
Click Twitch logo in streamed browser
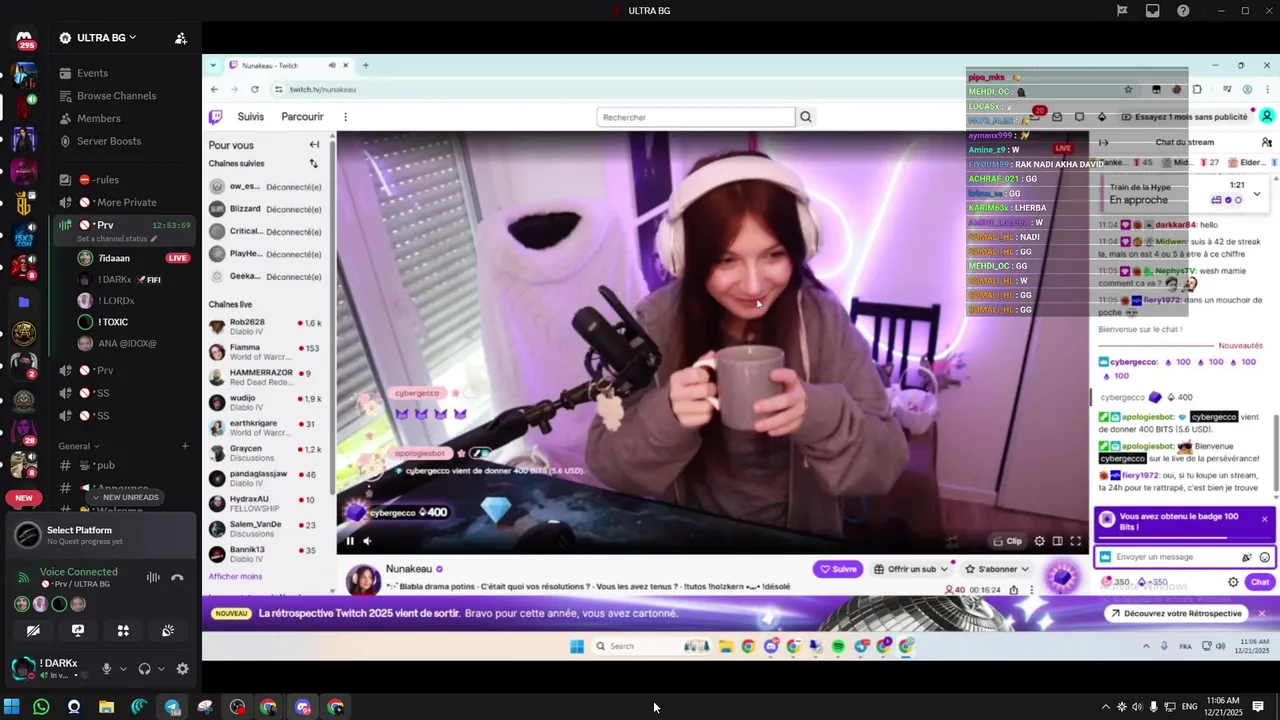(215, 117)
